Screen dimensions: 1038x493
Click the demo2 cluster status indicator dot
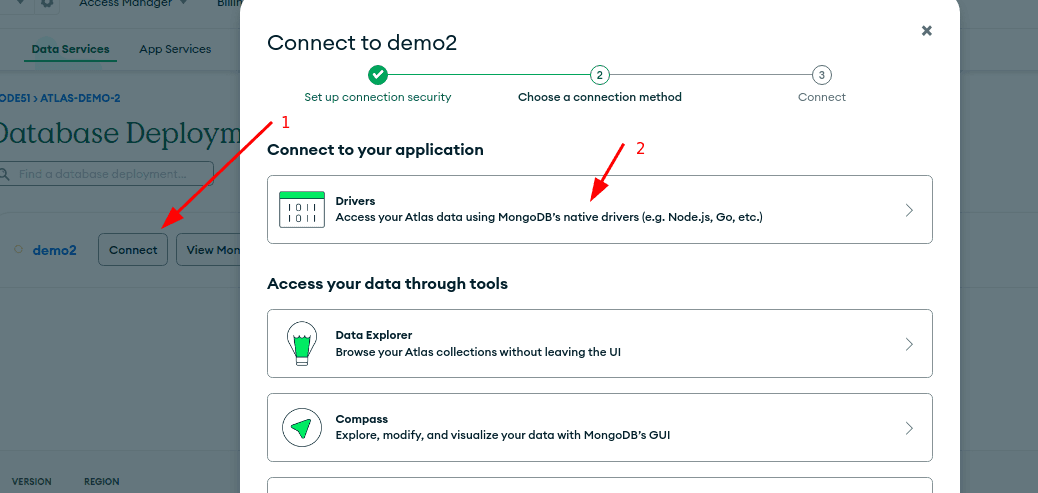coord(19,249)
